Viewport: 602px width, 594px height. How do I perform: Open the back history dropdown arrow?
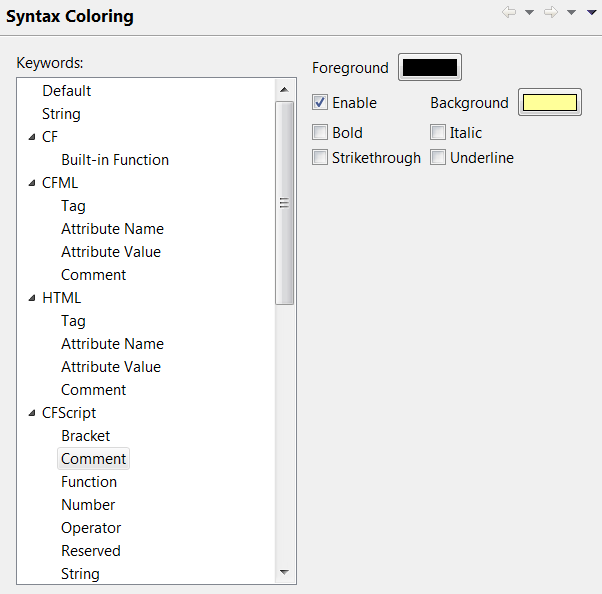530,13
